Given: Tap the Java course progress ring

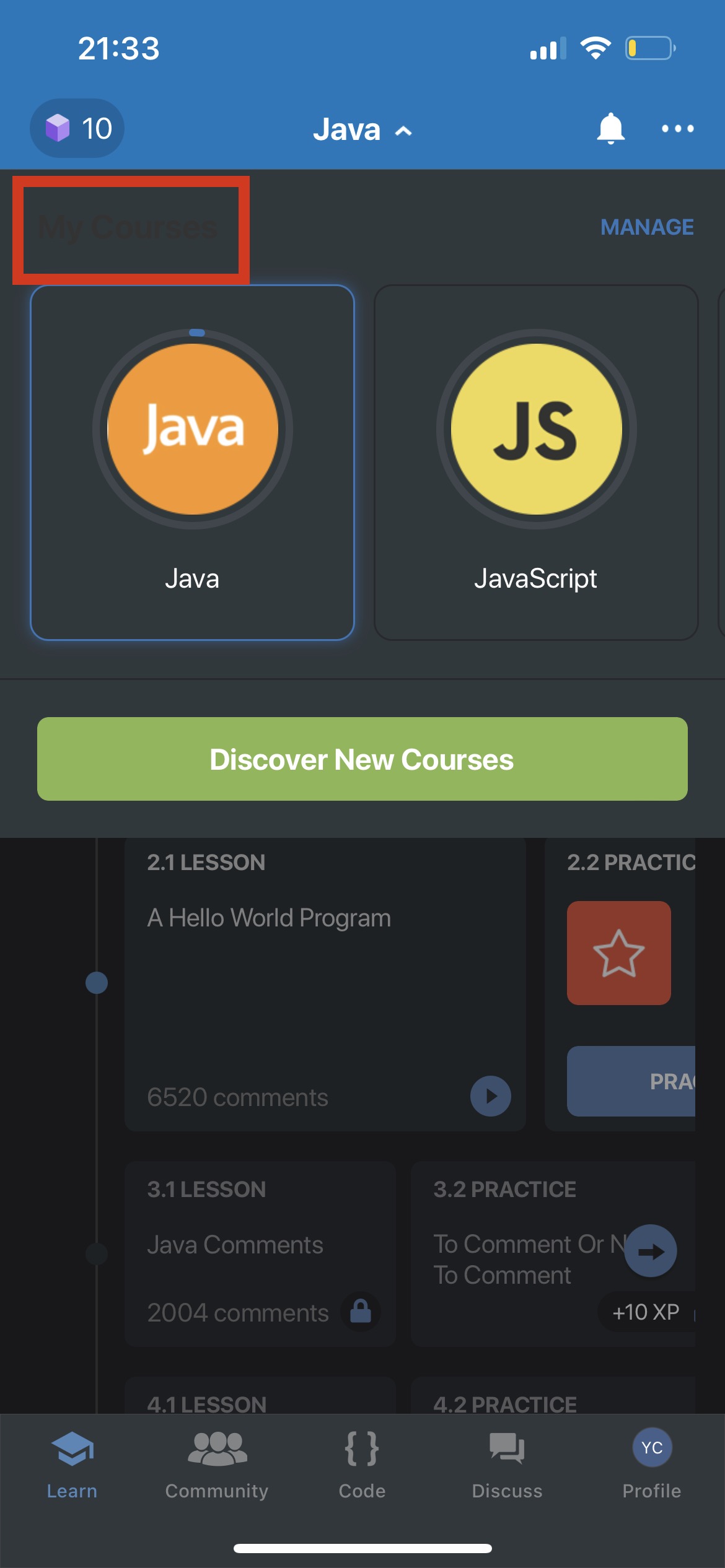Looking at the screenshot, I should point(193,429).
